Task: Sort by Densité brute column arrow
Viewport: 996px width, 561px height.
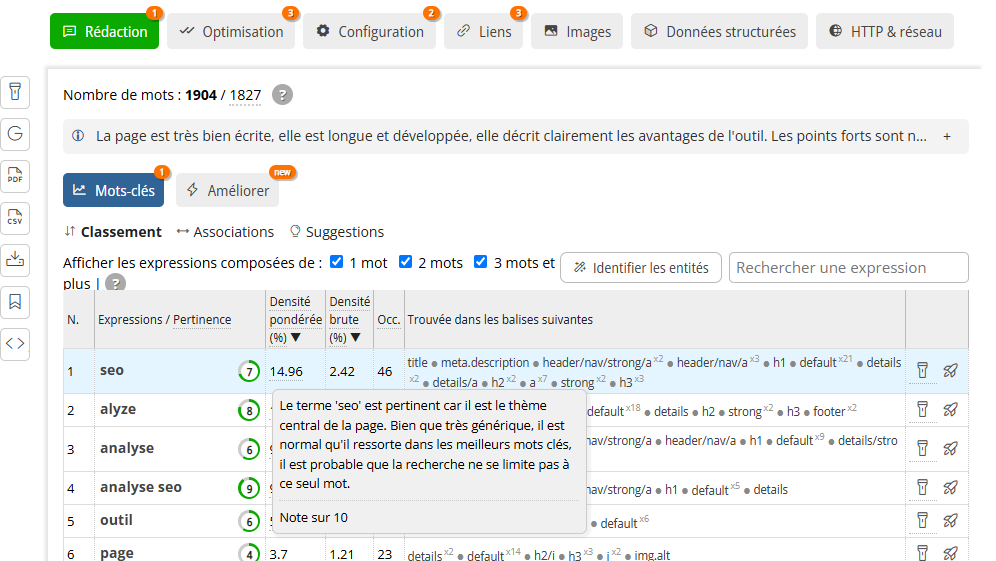Action: [x=355, y=338]
